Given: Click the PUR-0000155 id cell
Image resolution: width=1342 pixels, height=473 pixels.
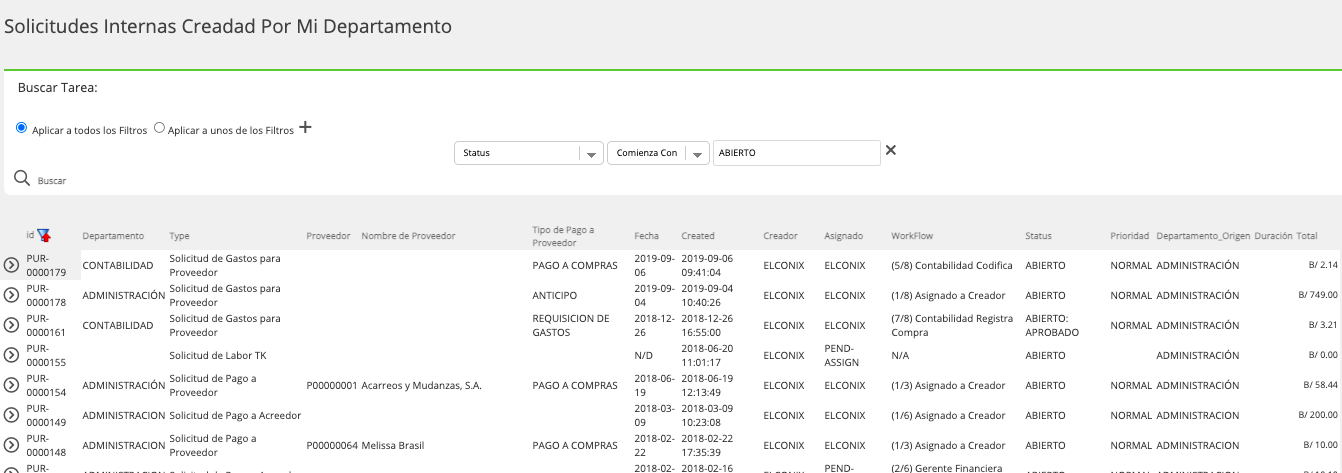Looking at the screenshot, I should click(x=46, y=355).
